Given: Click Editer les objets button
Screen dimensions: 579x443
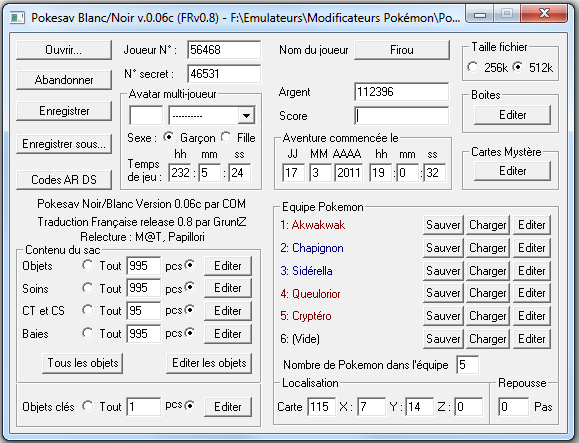Looking at the screenshot, I should [209, 363].
